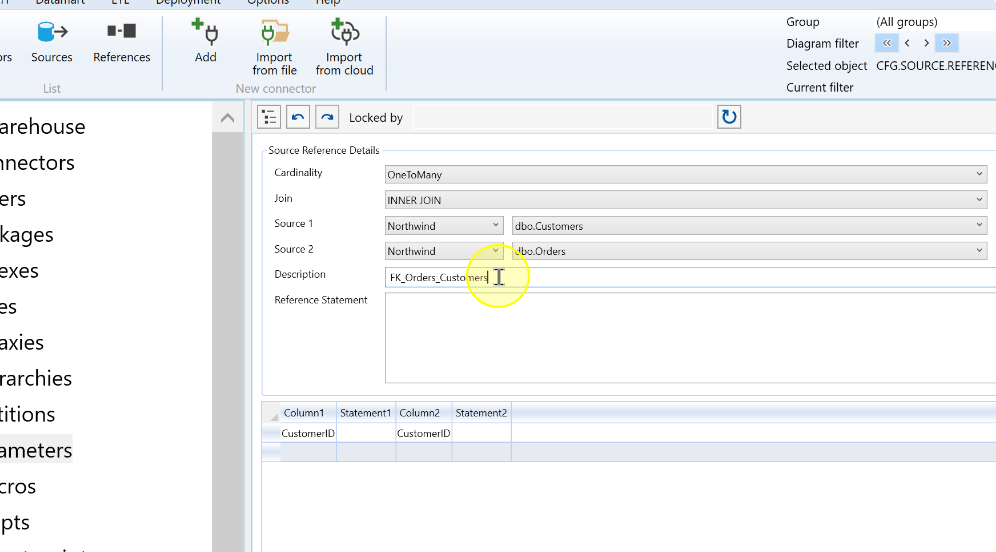
Task: Collapse navigation panel with up chevron
Action: click(x=227, y=118)
